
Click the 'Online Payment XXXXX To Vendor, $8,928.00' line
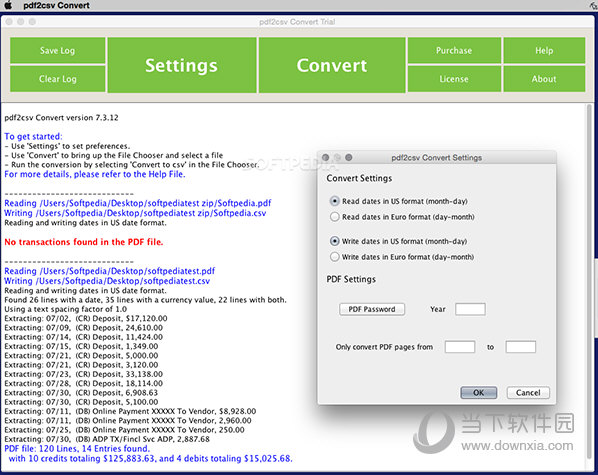click(x=130, y=411)
